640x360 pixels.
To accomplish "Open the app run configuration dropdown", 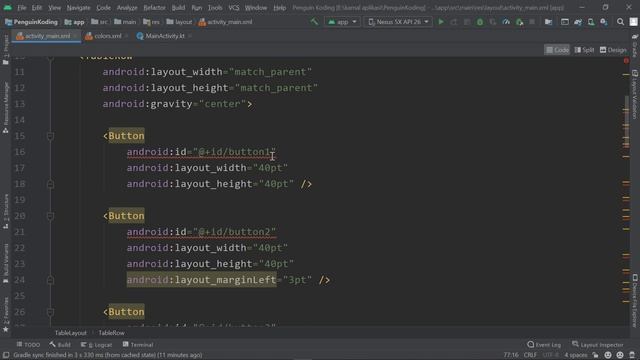I will click(342, 22).
